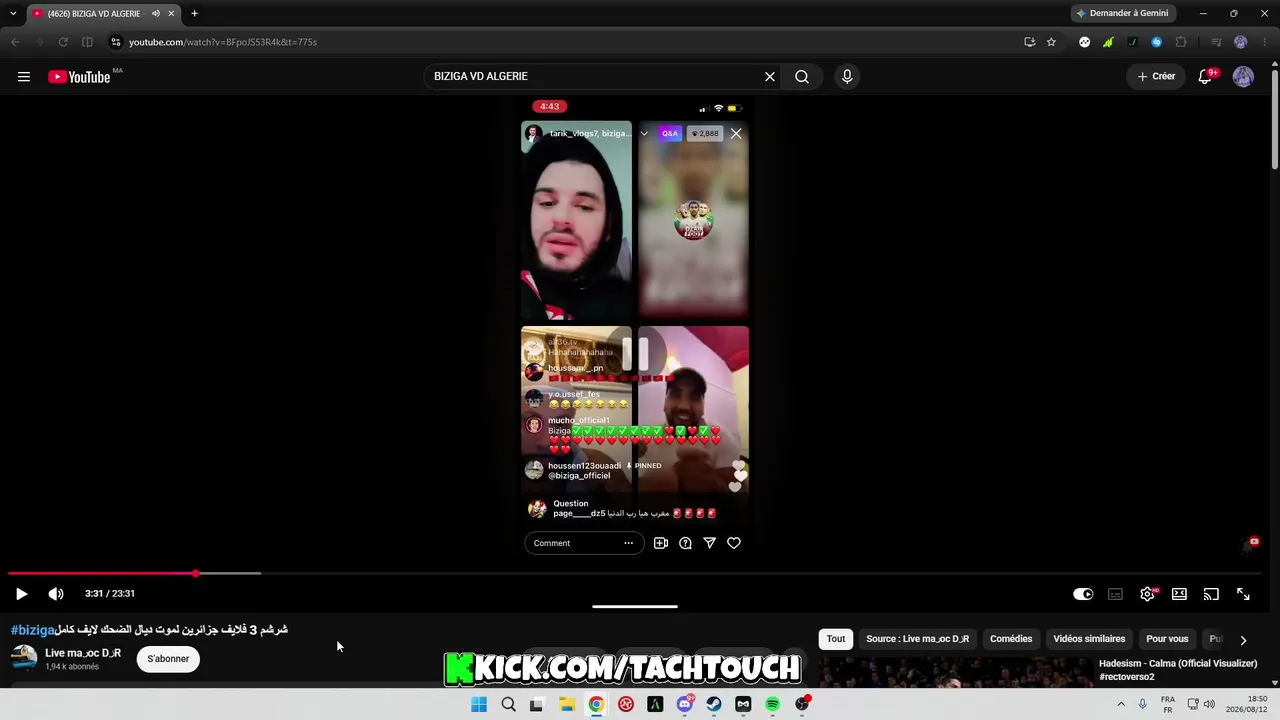The image size is (1280, 720).
Task: Open the media controls button in Chrome
Action: 1216,42
